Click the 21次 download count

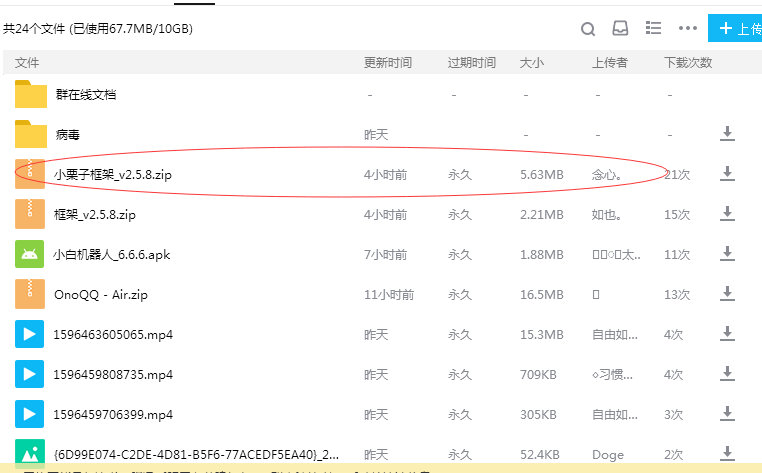click(677, 175)
